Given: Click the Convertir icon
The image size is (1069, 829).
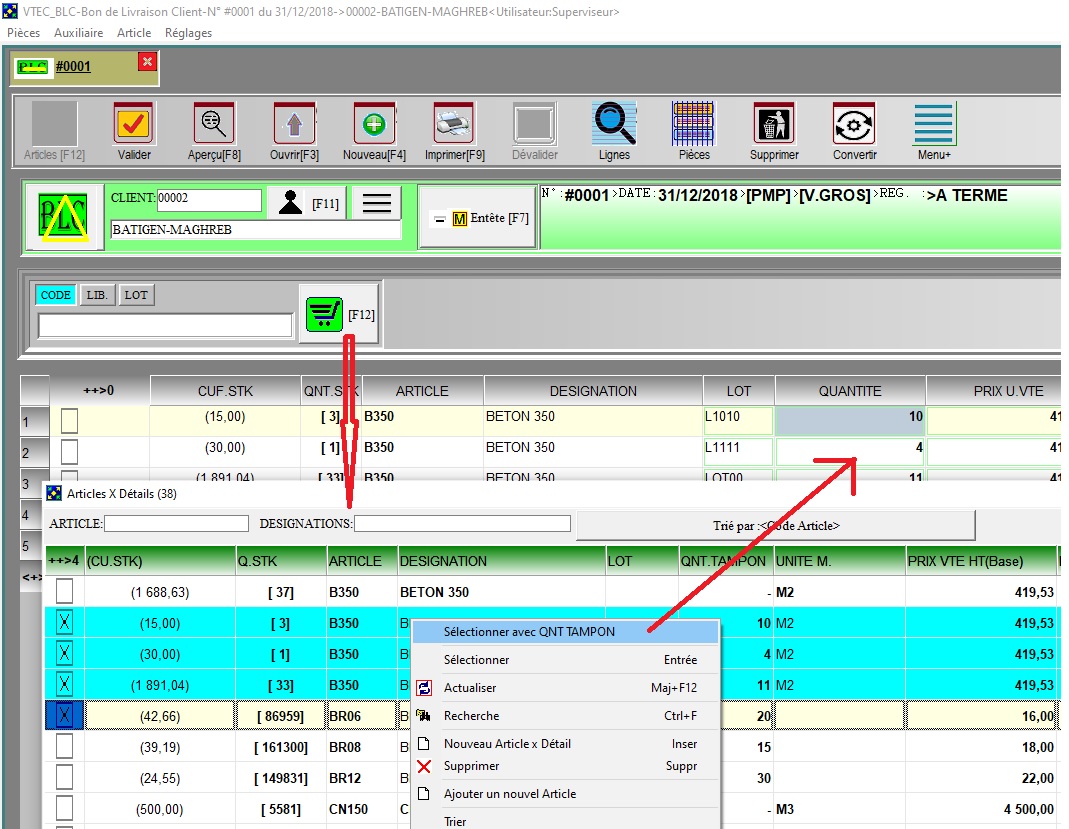Looking at the screenshot, I should pos(854,124).
